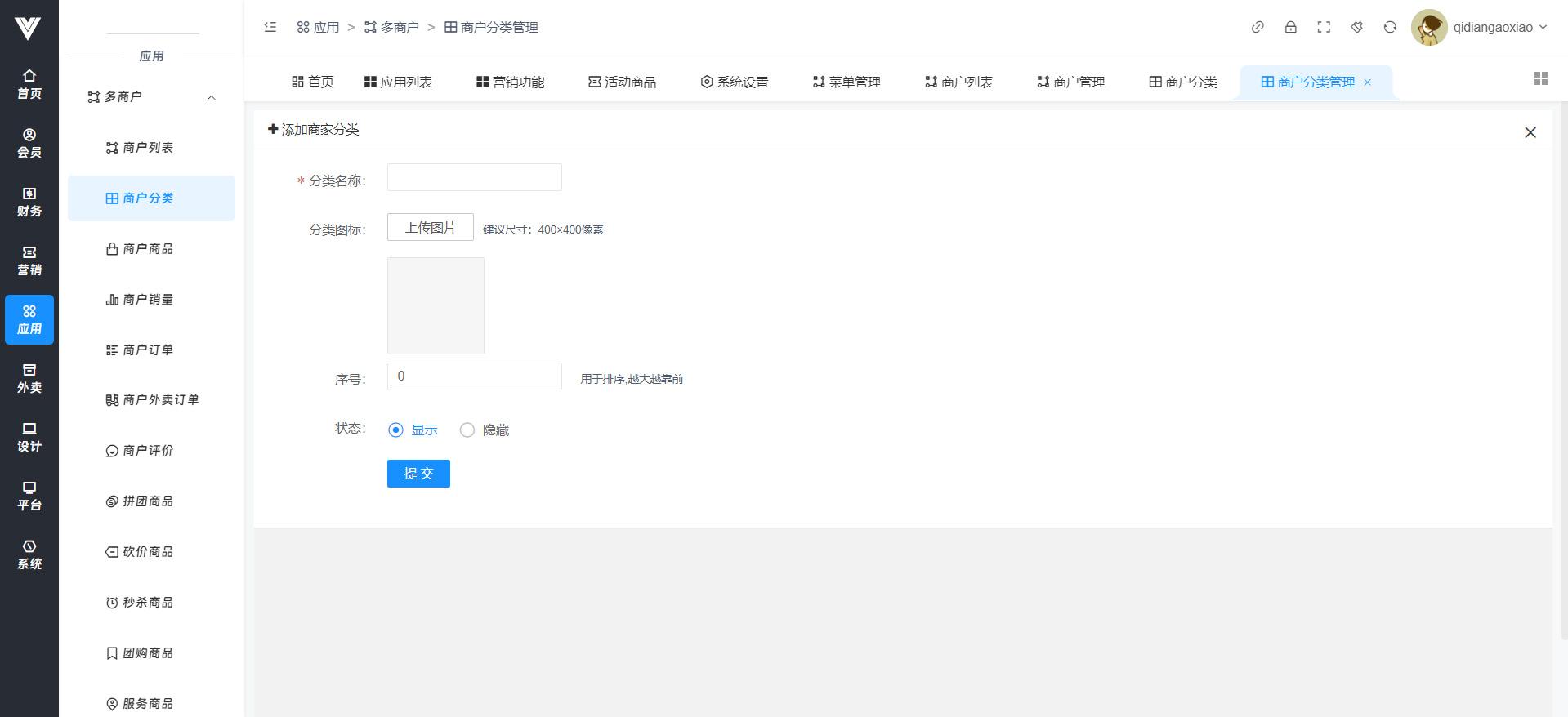Click into the 分类名称 input field
The width and height of the screenshot is (1568, 717).
475,177
